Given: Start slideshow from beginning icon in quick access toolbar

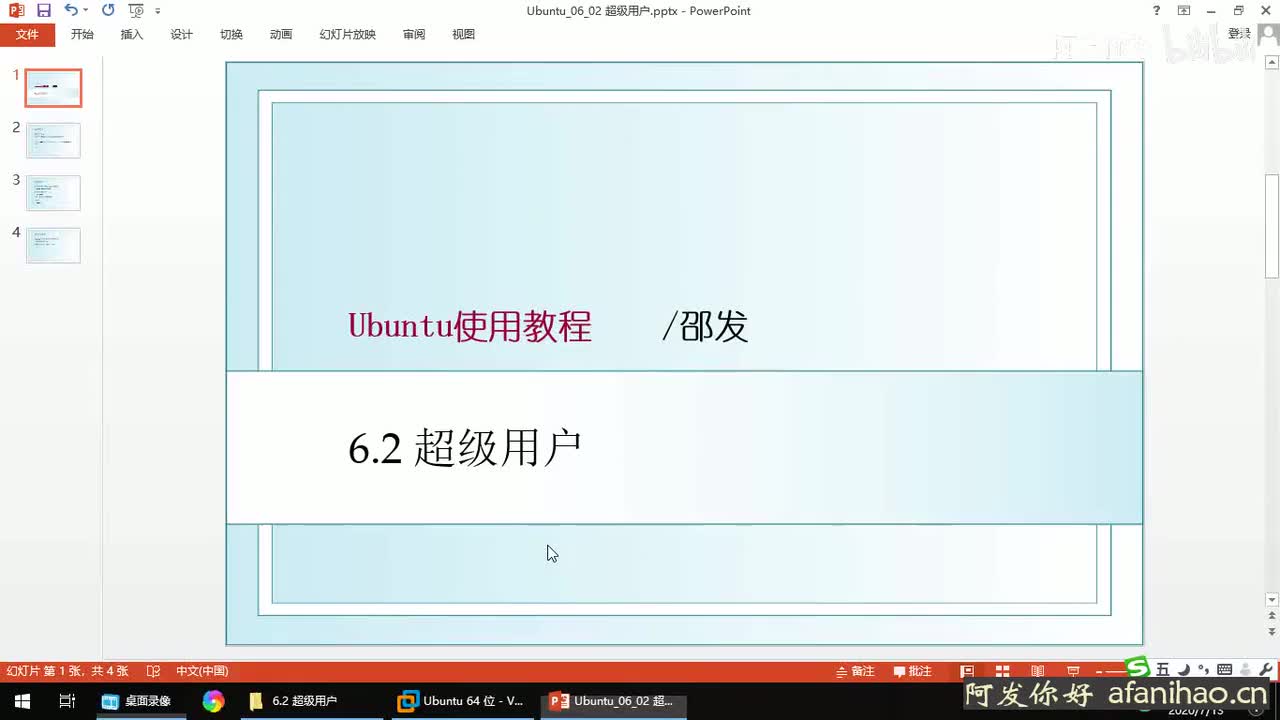Looking at the screenshot, I should [x=136, y=10].
